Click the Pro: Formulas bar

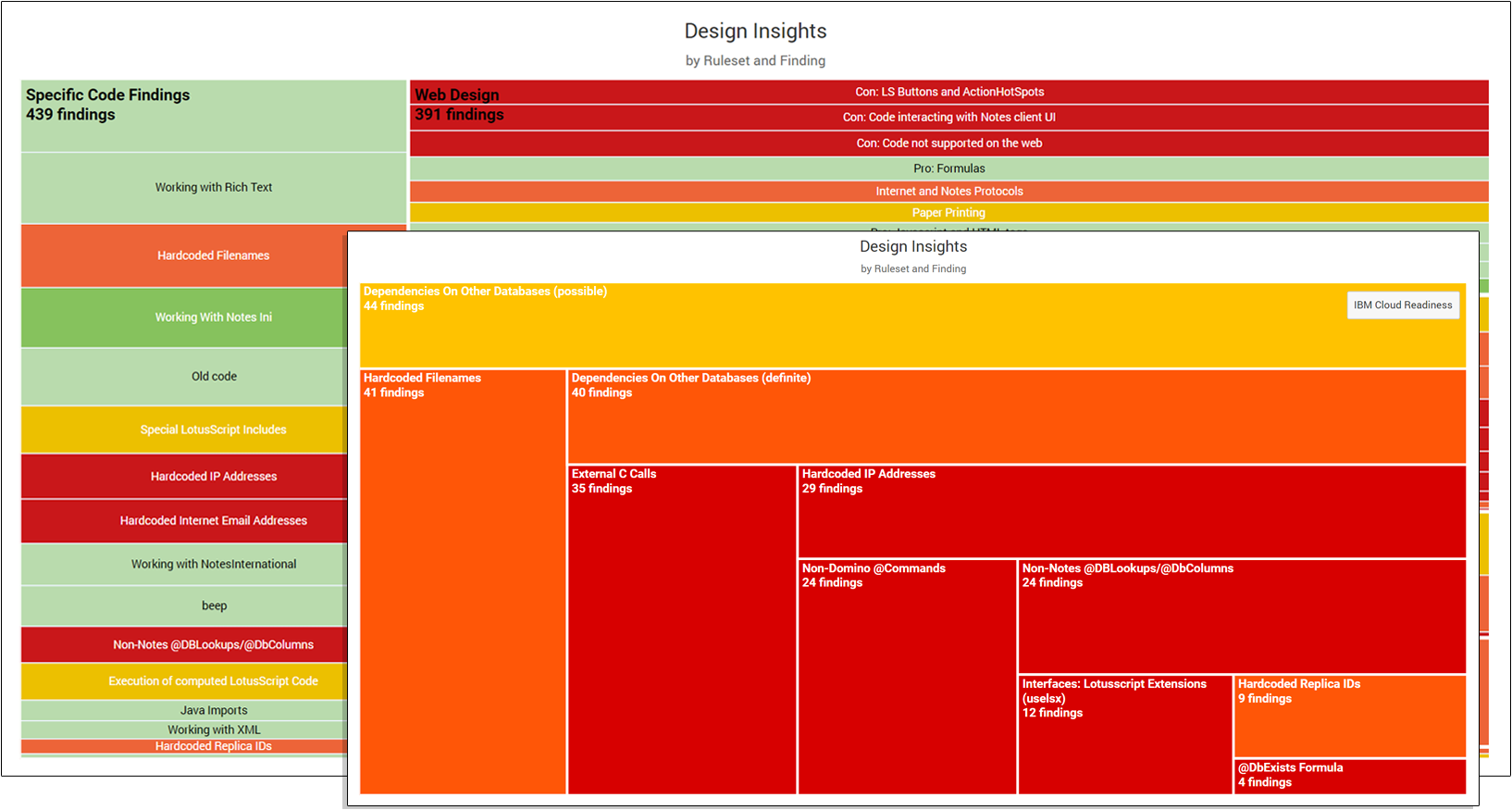click(949, 168)
